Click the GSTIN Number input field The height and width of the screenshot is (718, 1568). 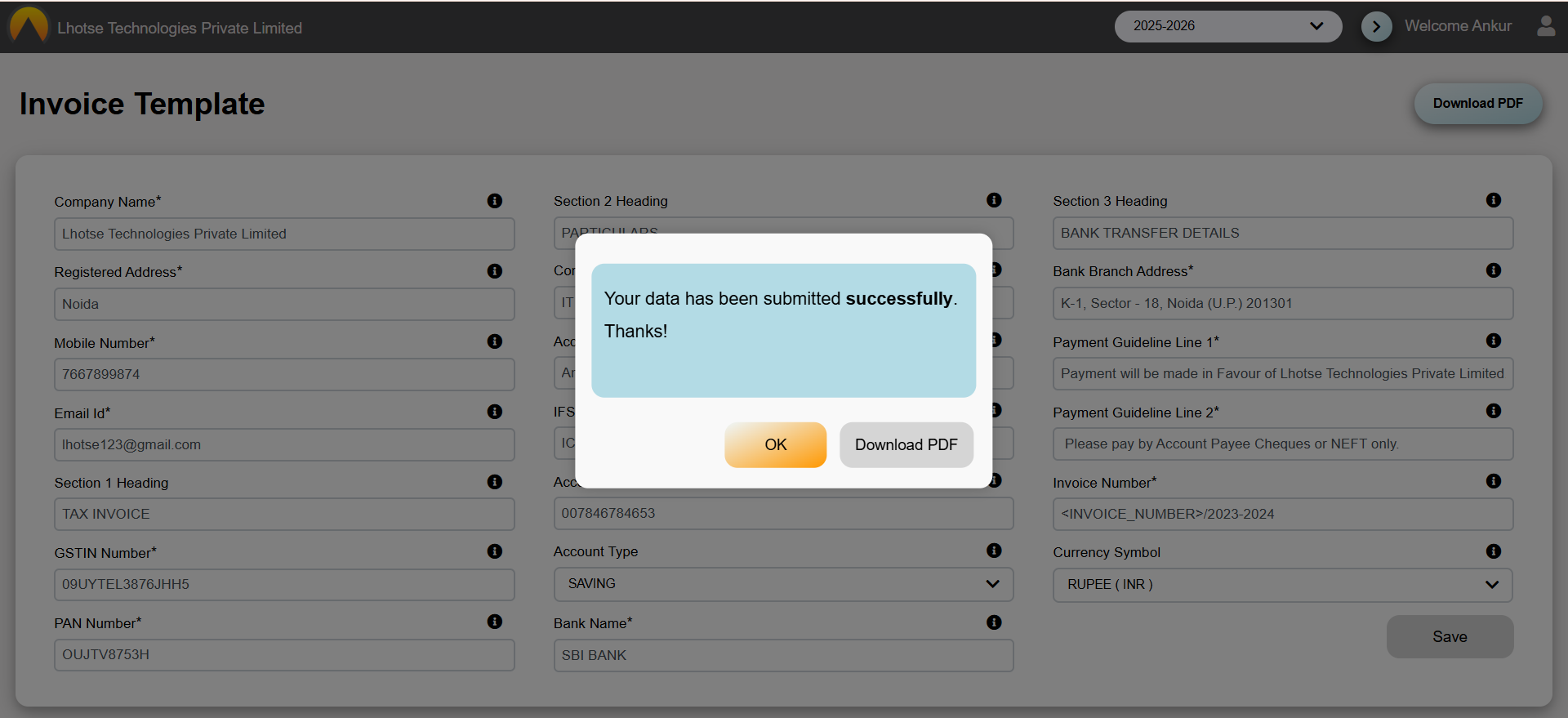(x=284, y=584)
